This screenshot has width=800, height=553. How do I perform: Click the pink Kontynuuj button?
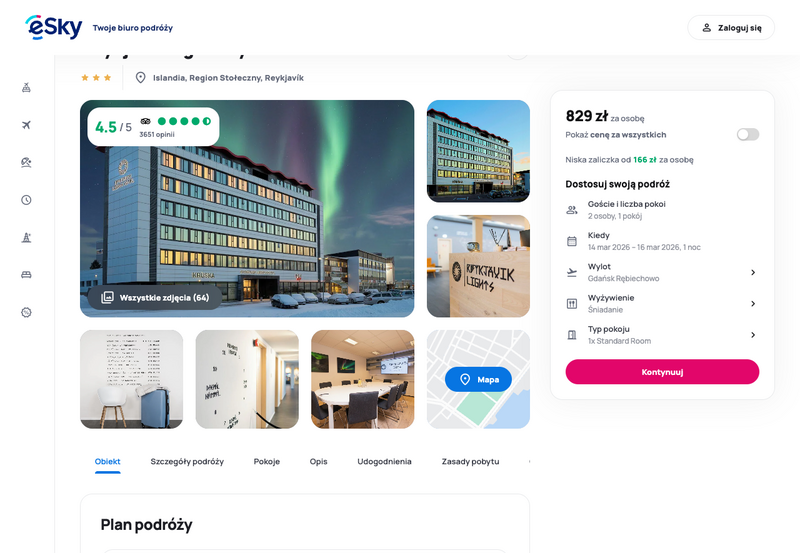[662, 372]
